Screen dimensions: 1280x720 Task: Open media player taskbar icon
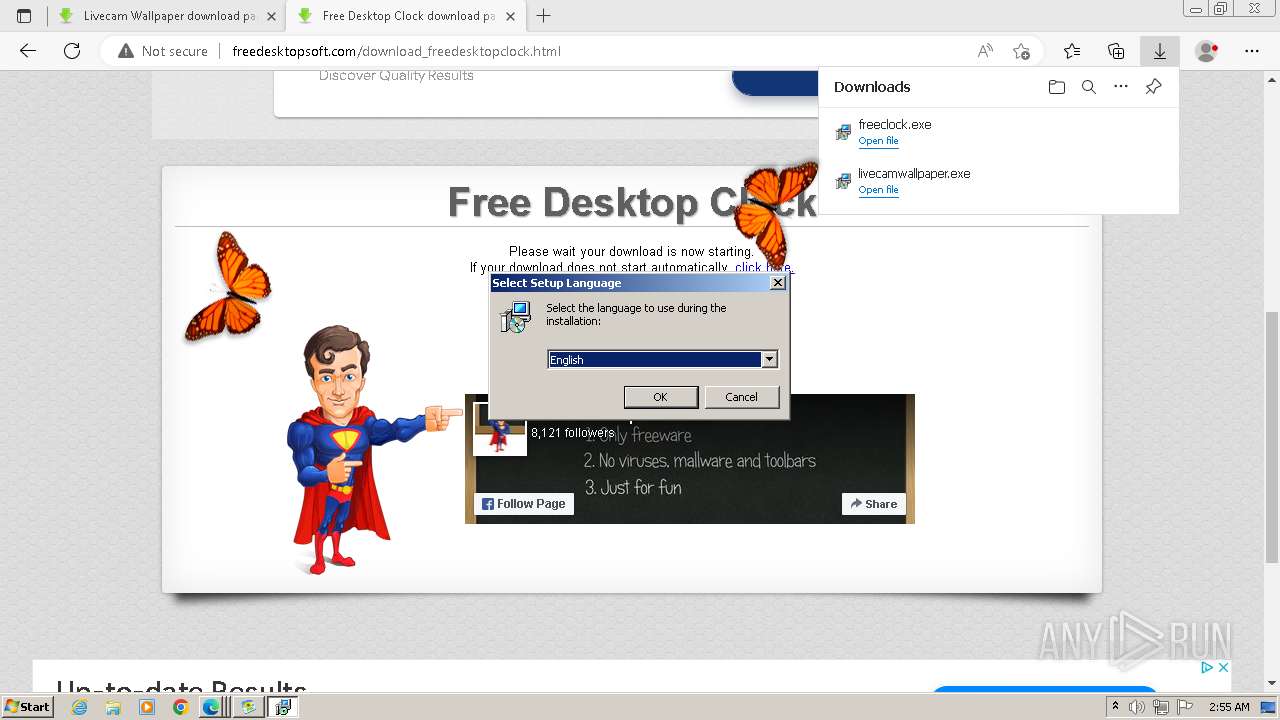[147, 707]
